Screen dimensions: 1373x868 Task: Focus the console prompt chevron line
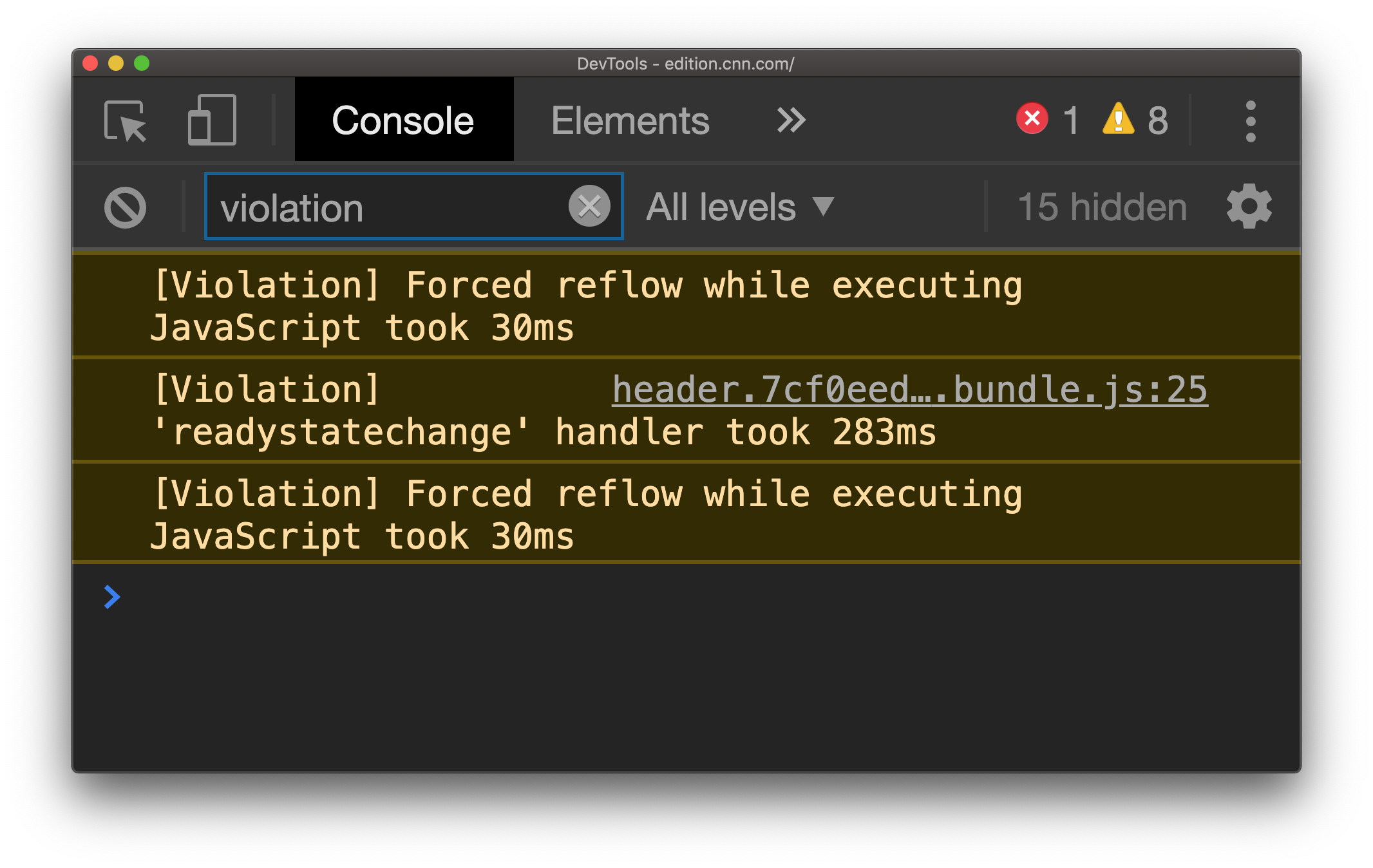coord(644,598)
